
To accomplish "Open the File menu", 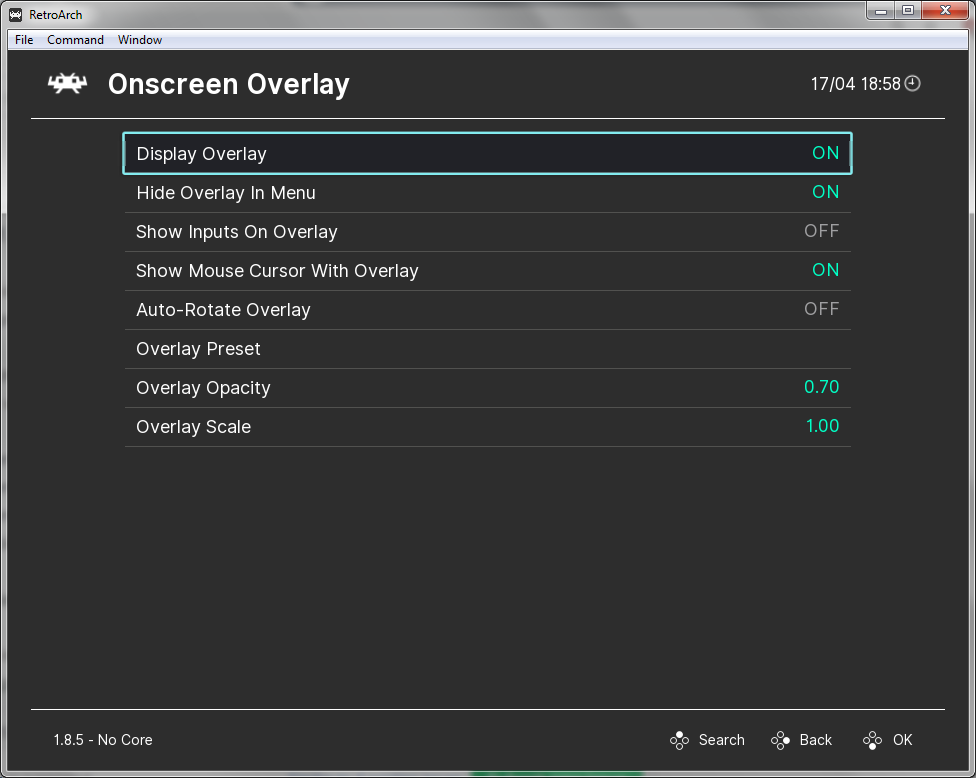I will click(23, 39).
